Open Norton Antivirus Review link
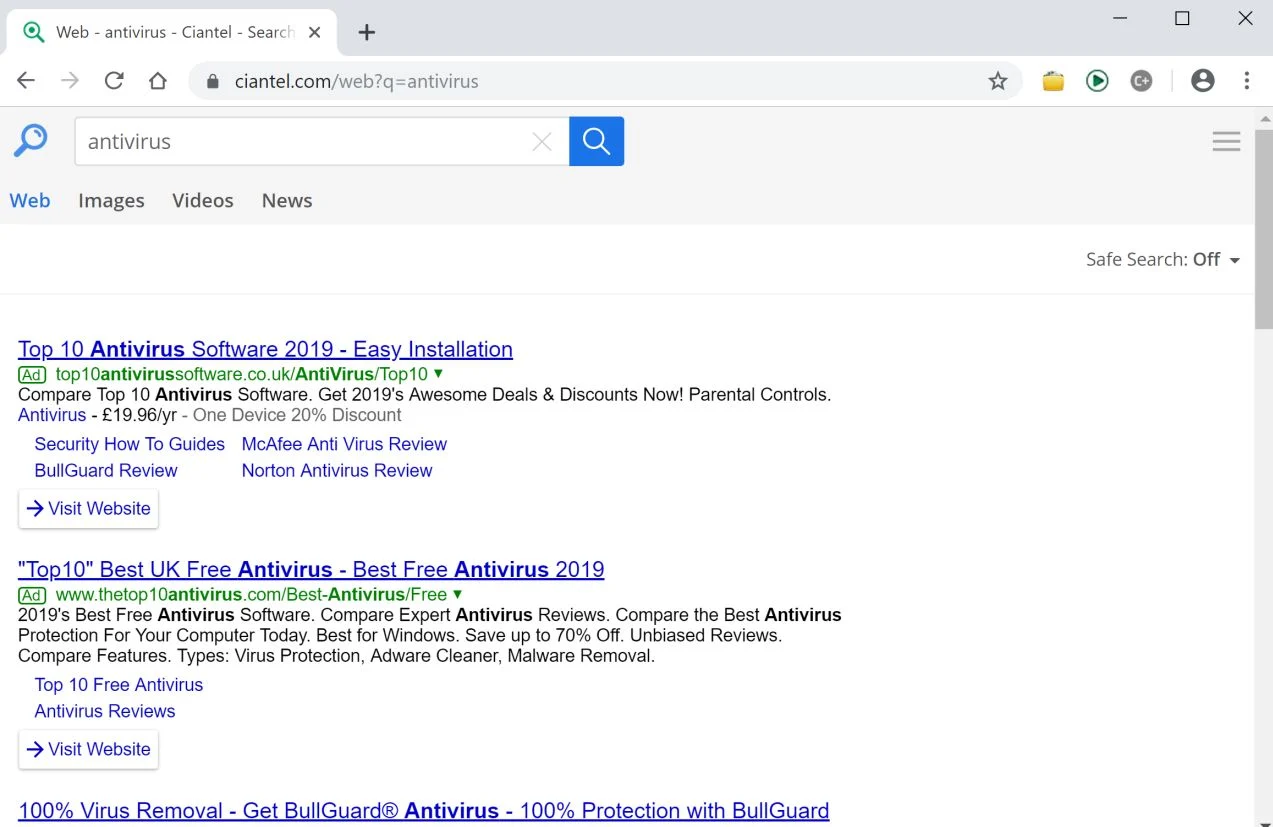The height and width of the screenshot is (827, 1273). 337,470
